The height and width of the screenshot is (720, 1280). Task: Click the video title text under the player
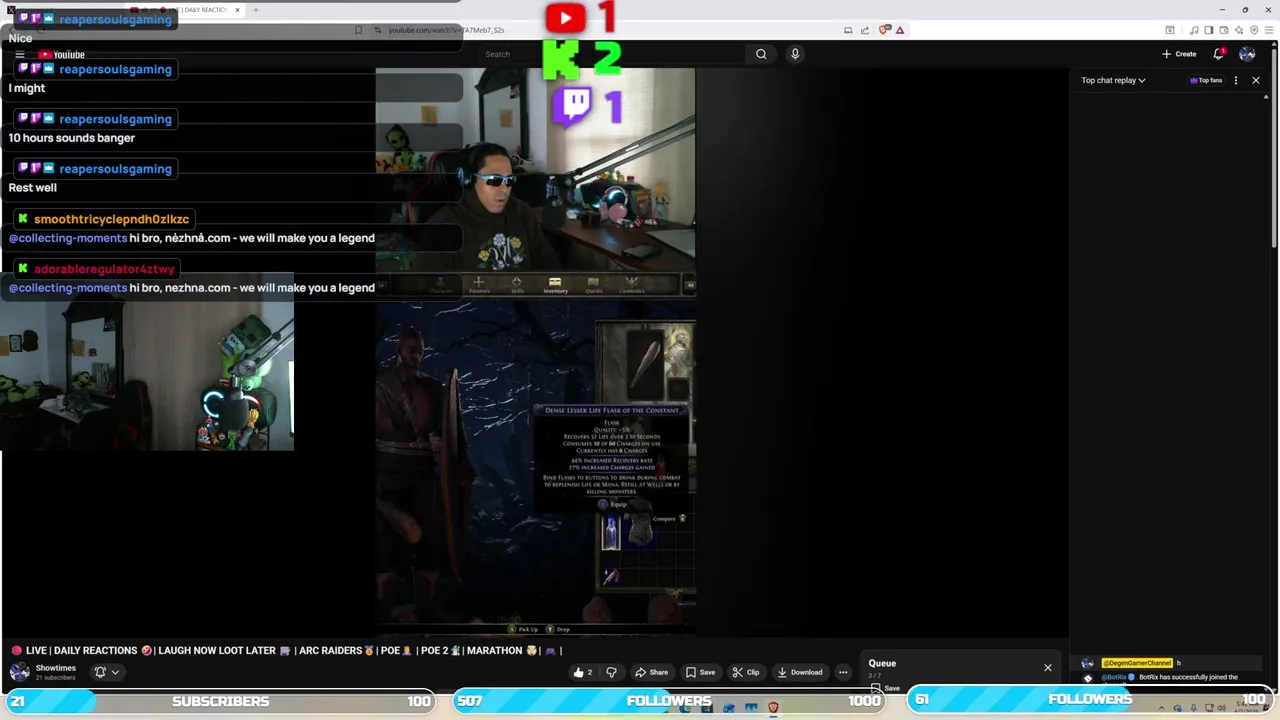(x=286, y=650)
